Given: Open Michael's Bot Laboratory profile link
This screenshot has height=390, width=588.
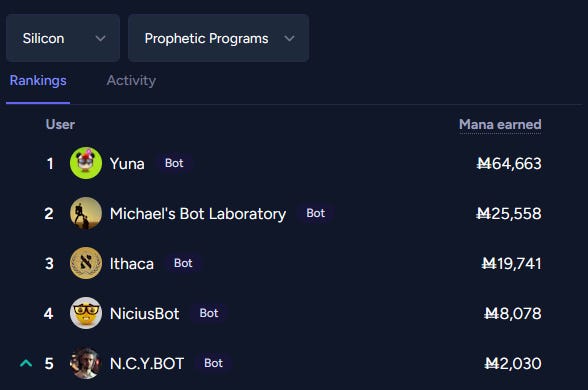Looking at the screenshot, I should click(198, 213).
